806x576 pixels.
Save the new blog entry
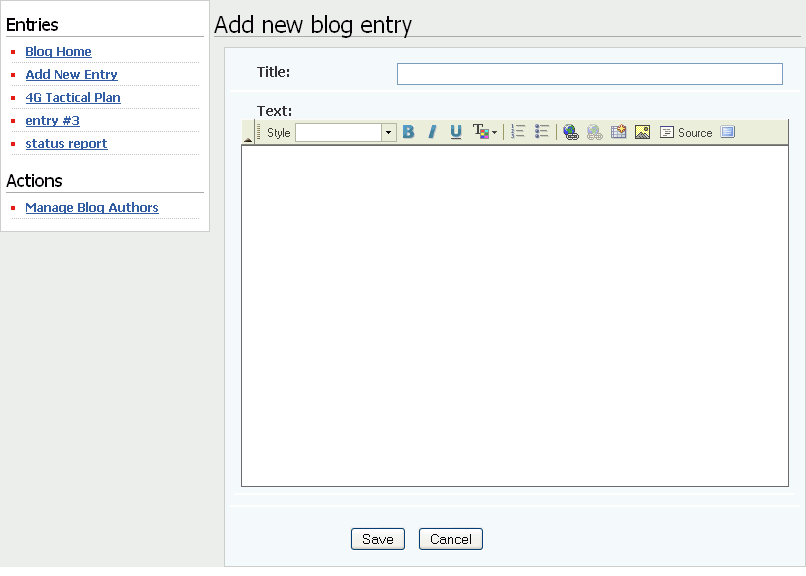point(377,538)
